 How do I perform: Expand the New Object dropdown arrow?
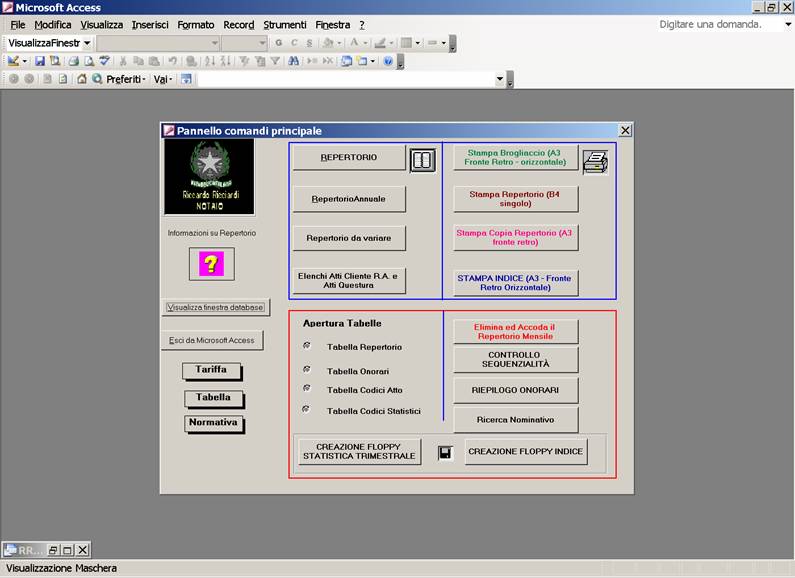[373, 61]
